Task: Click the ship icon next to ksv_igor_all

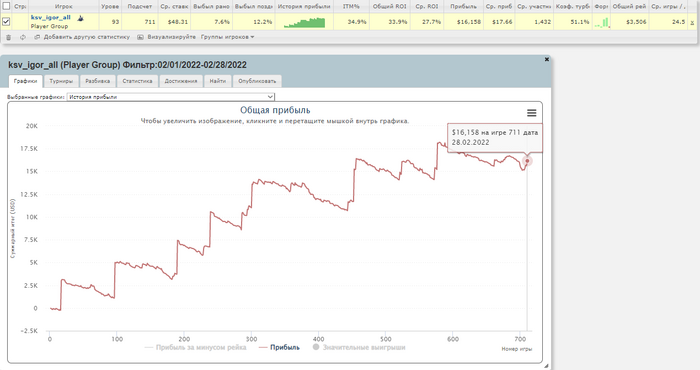Action: click(x=80, y=18)
